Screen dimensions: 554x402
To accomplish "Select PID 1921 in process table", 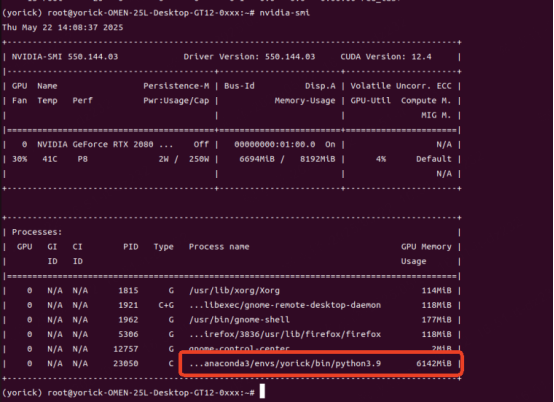I will [128, 305].
